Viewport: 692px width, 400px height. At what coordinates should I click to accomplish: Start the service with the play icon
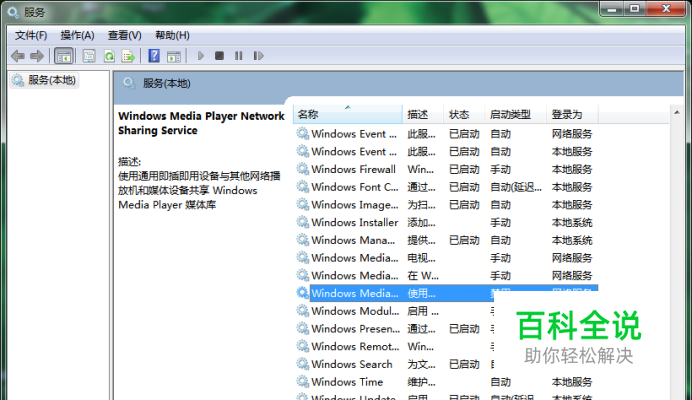pyautogui.click(x=201, y=56)
